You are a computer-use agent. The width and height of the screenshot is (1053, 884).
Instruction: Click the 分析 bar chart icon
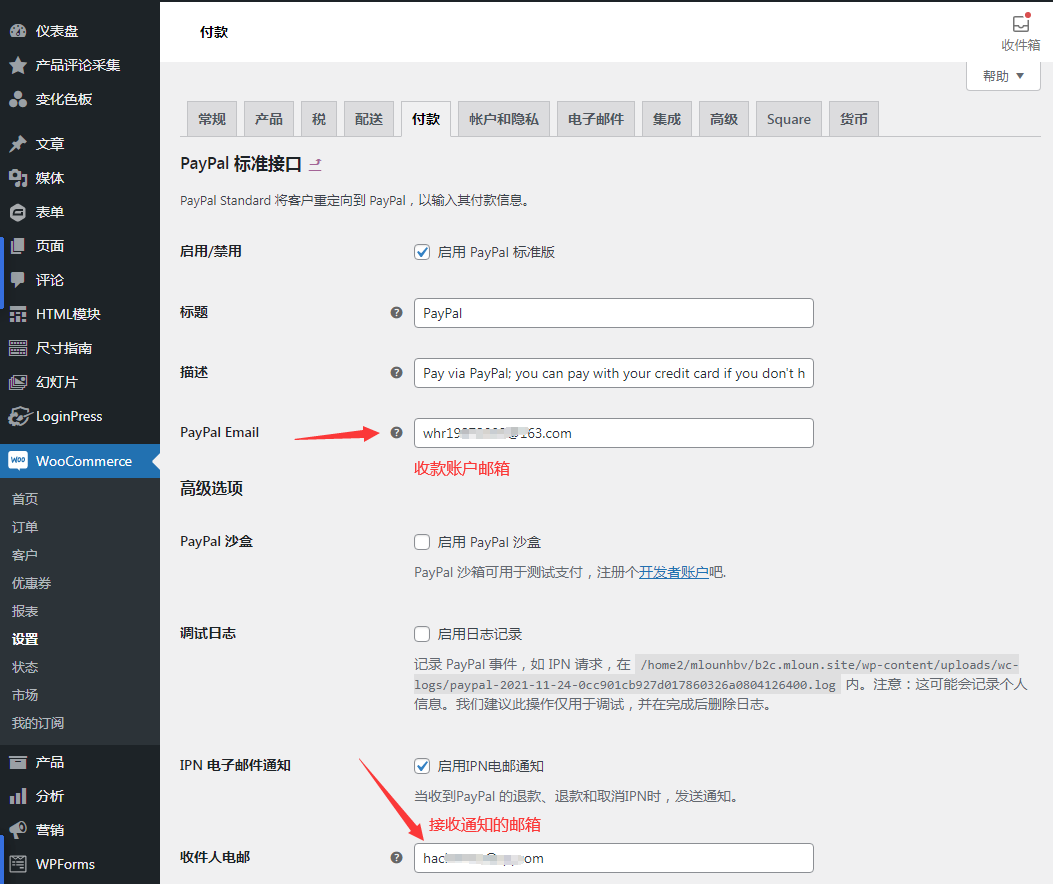pyautogui.click(x=18, y=796)
